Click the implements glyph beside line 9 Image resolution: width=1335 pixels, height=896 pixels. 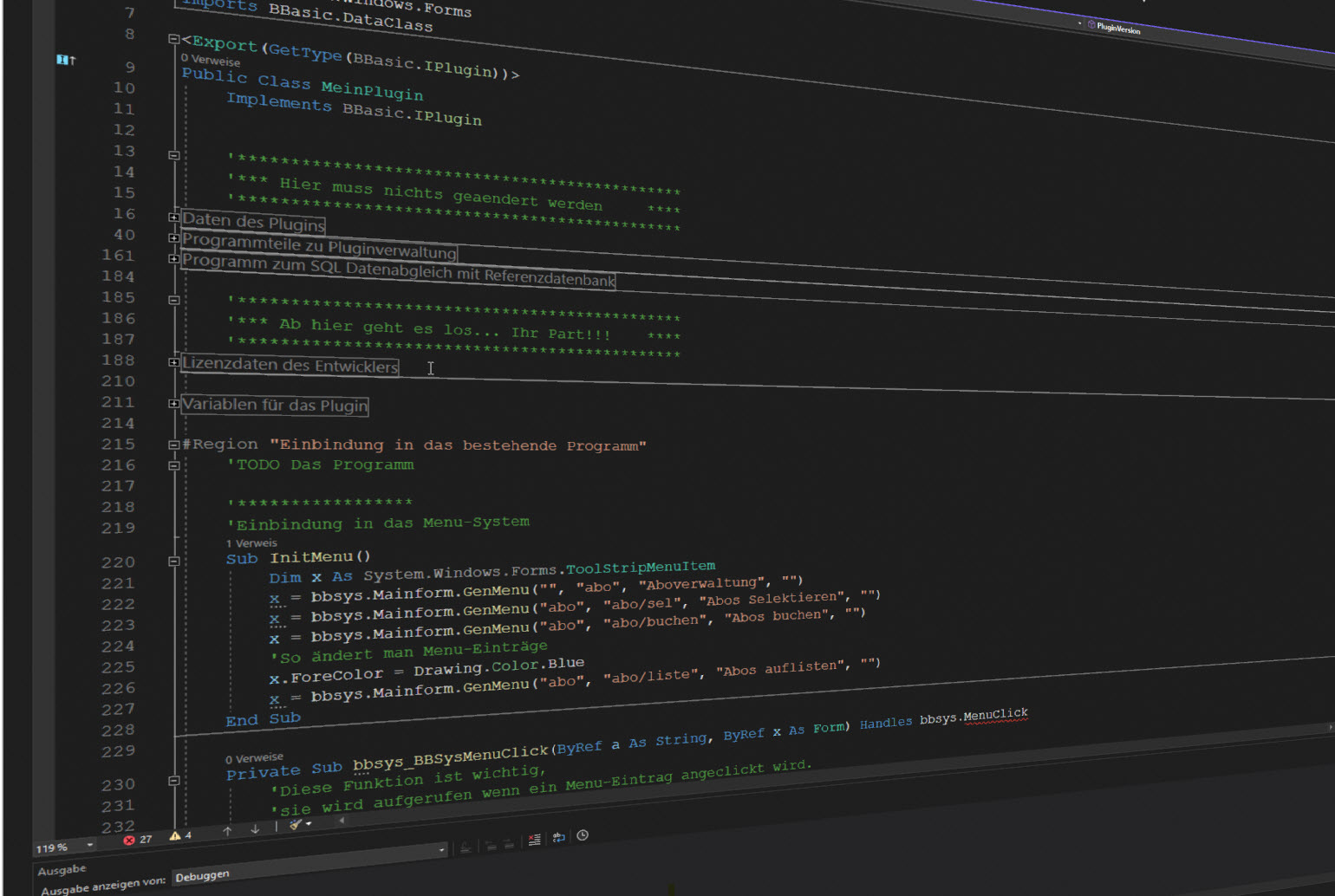[66, 60]
